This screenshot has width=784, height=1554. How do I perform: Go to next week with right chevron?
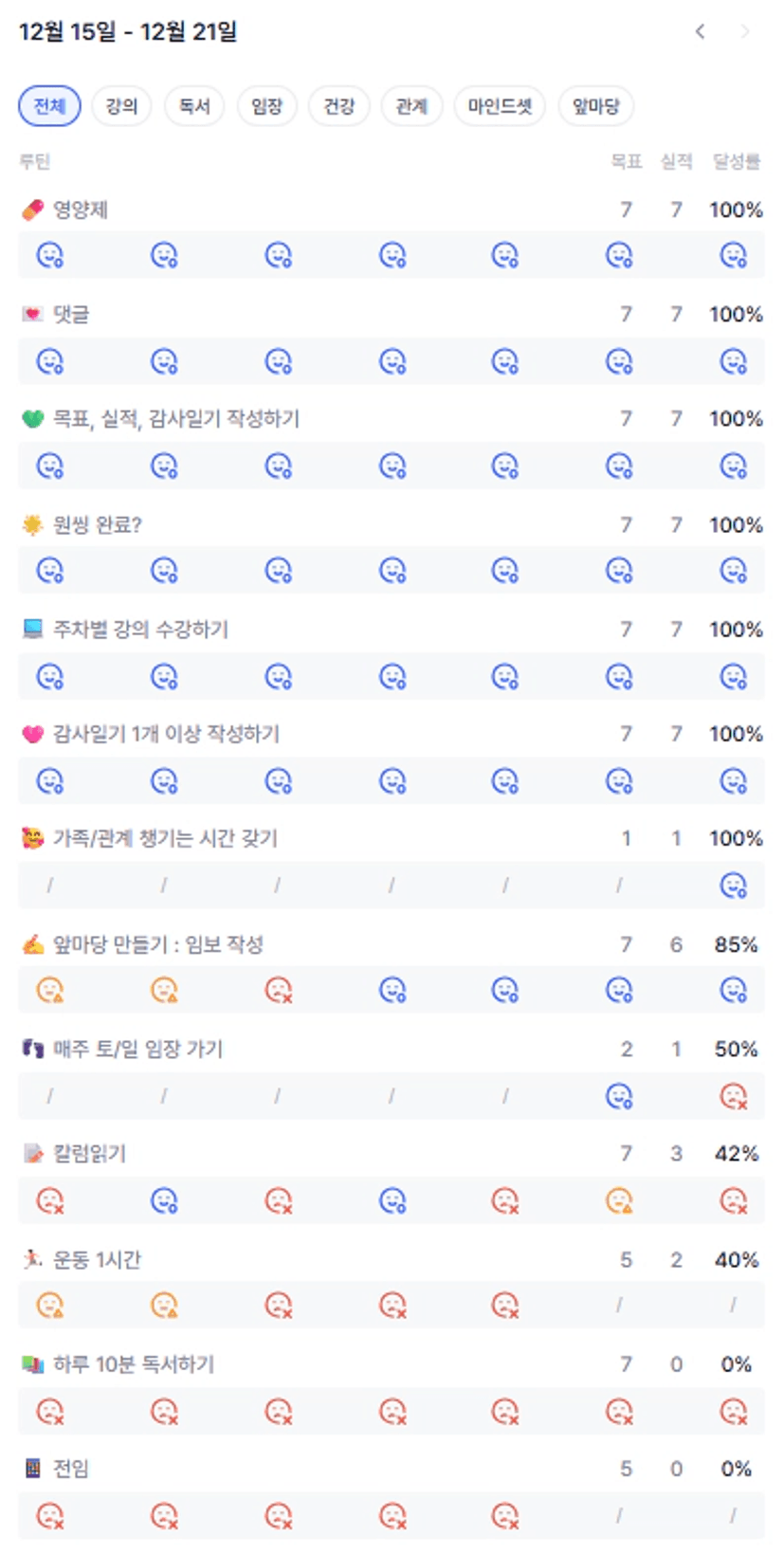[x=745, y=31]
